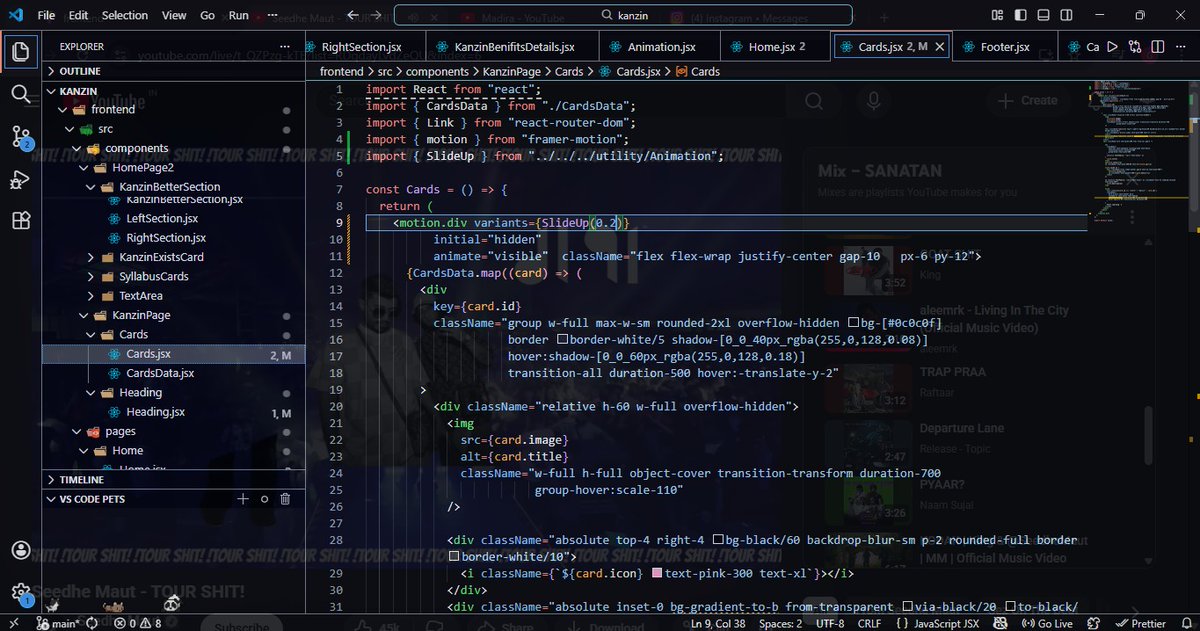Add a pet with the plus icon
Viewport: 1200px width, 631px height.
243,498
